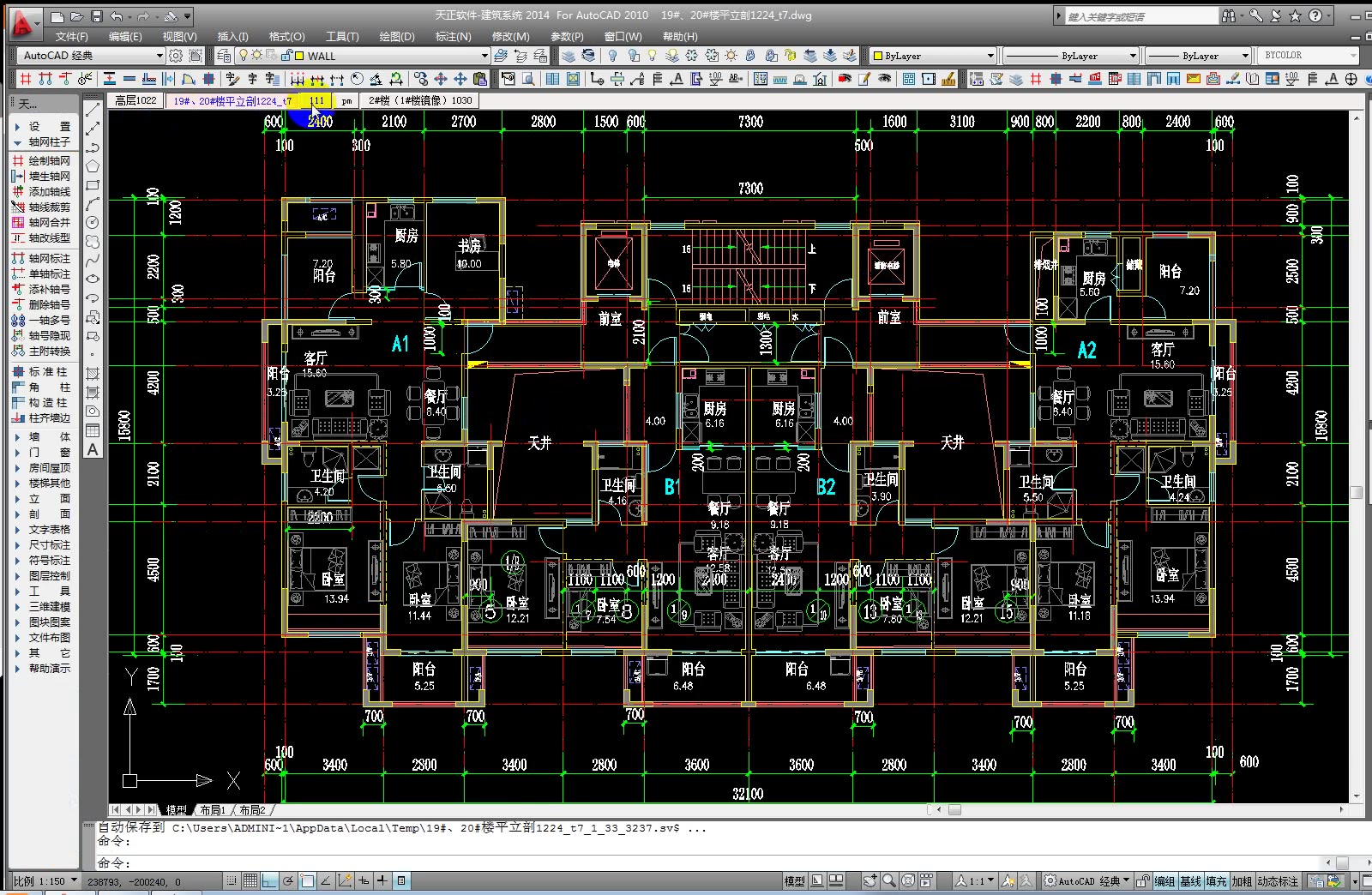Click the annotation scale 1:1 icon
Viewport: 1372px width, 895px height.
(975, 880)
